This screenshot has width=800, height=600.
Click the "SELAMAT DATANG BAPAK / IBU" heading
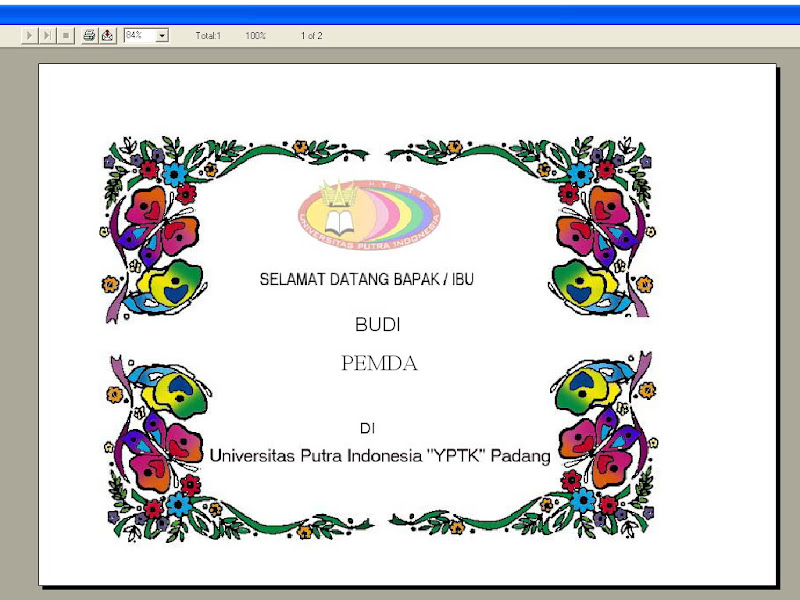coord(367,279)
